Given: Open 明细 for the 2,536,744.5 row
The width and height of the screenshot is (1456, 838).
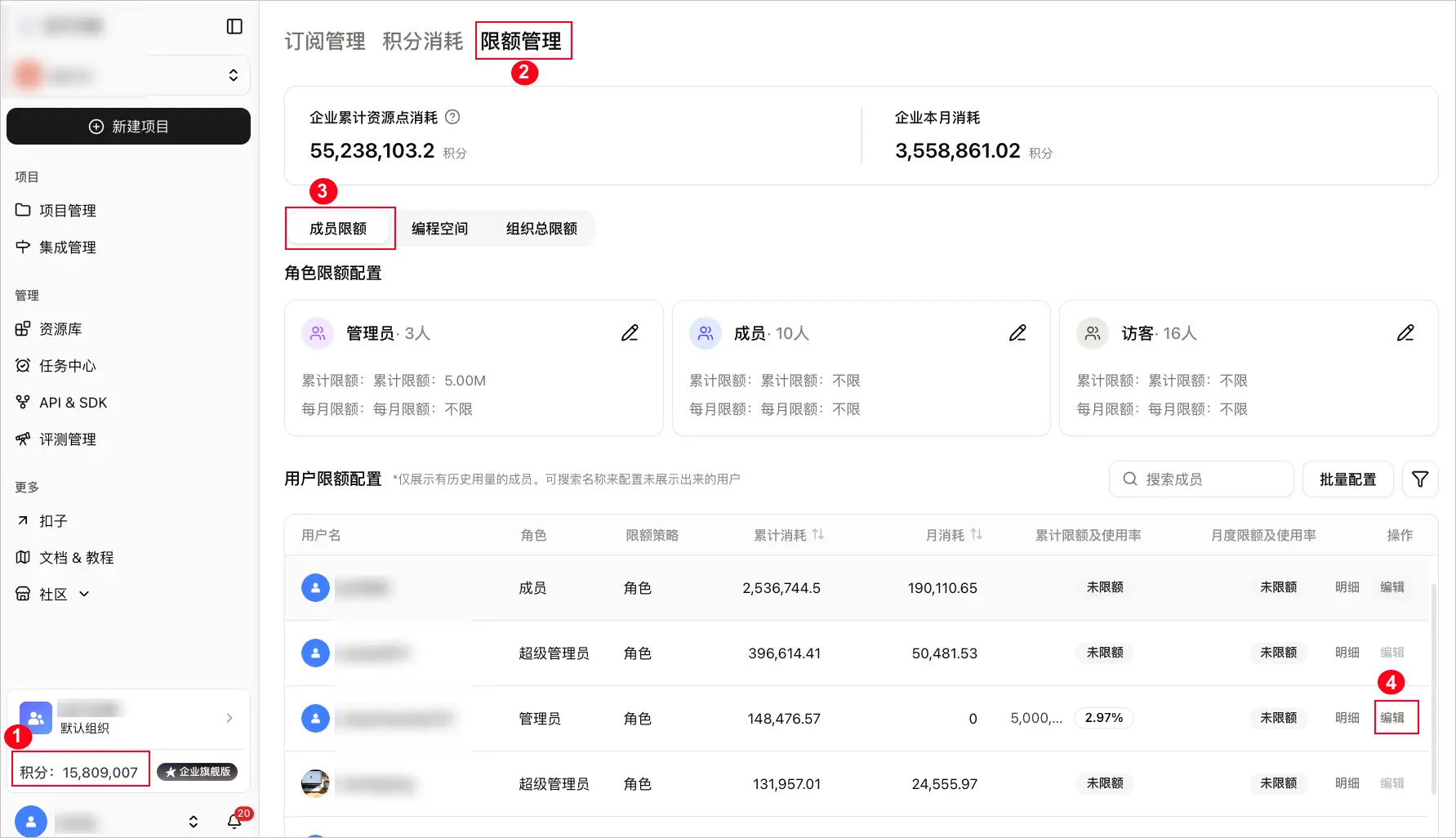Looking at the screenshot, I should pyautogui.click(x=1347, y=587).
